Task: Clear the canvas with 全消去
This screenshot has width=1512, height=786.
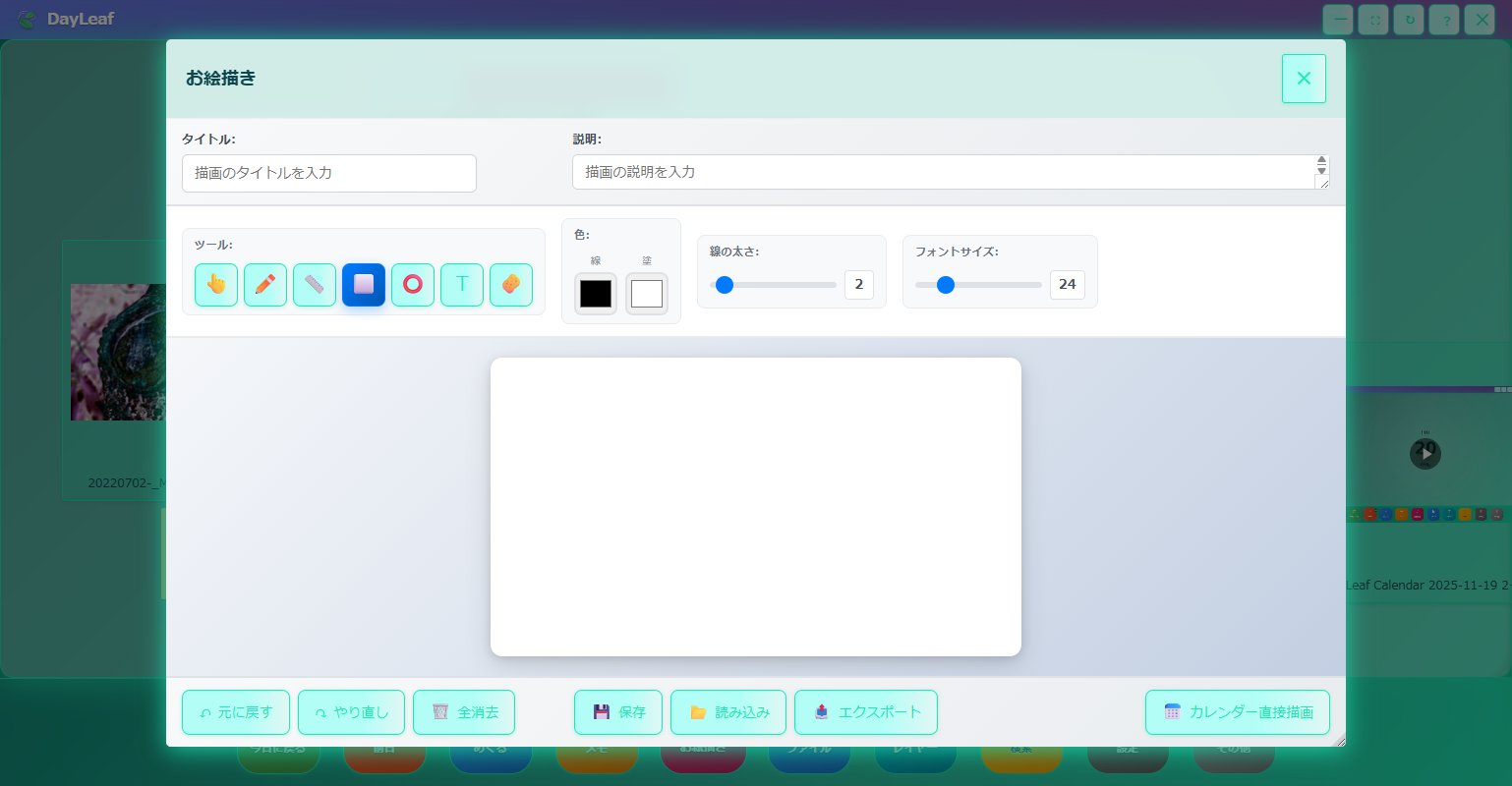Action: coord(464,712)
